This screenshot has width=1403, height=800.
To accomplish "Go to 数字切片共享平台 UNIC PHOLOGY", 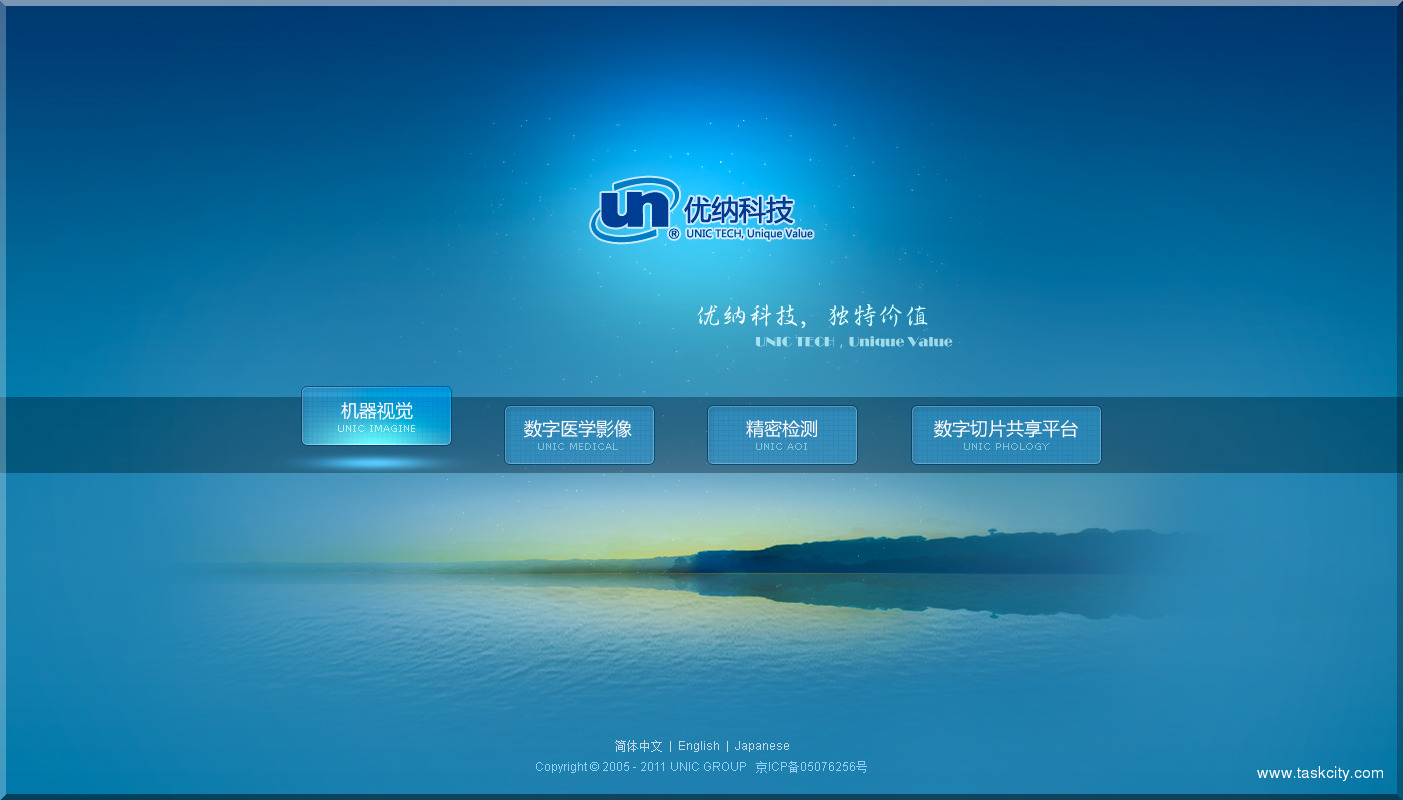I will pyautogui.click(x=1006, y=435).
